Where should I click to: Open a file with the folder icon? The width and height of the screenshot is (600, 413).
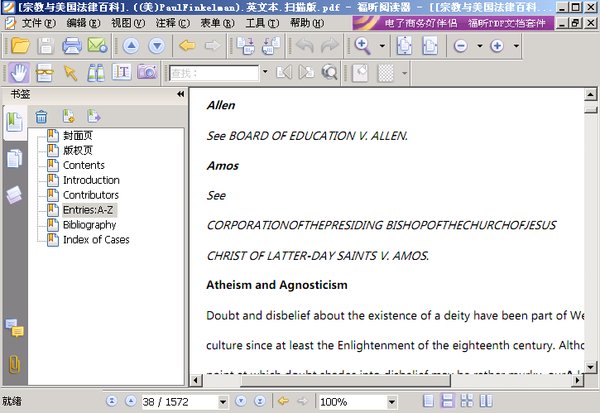tap(20, 46)
